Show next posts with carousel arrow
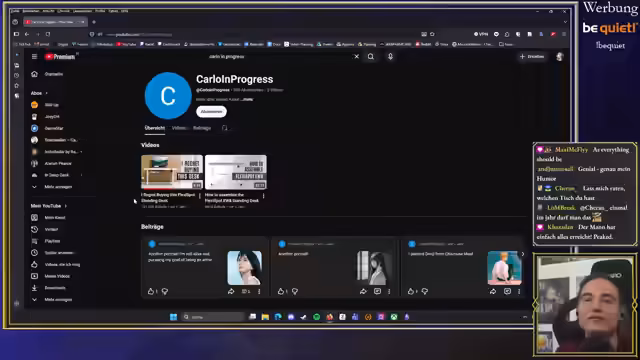The width and height of the screenshot is (640, 360). (523, 254)
